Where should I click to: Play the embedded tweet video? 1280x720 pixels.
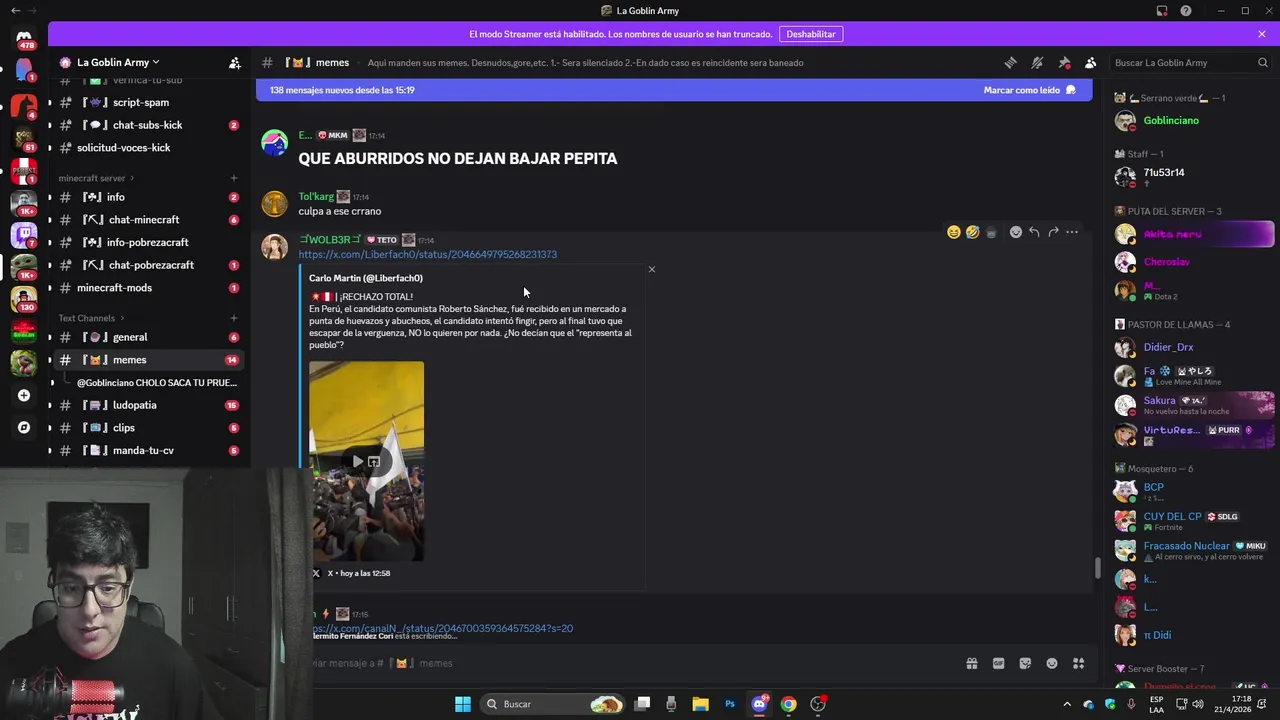pyautogui.click(x=357, y=461)
